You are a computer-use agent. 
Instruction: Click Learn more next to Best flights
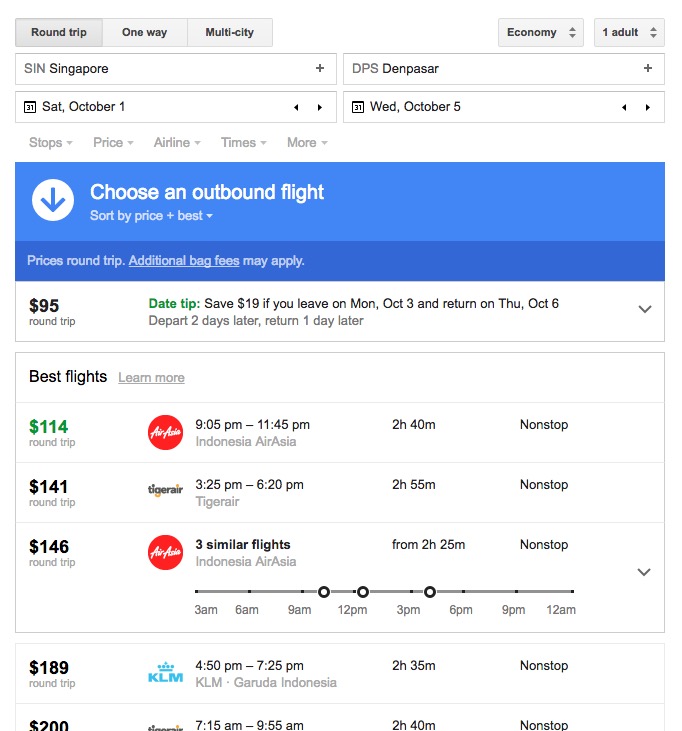[152, 378]
